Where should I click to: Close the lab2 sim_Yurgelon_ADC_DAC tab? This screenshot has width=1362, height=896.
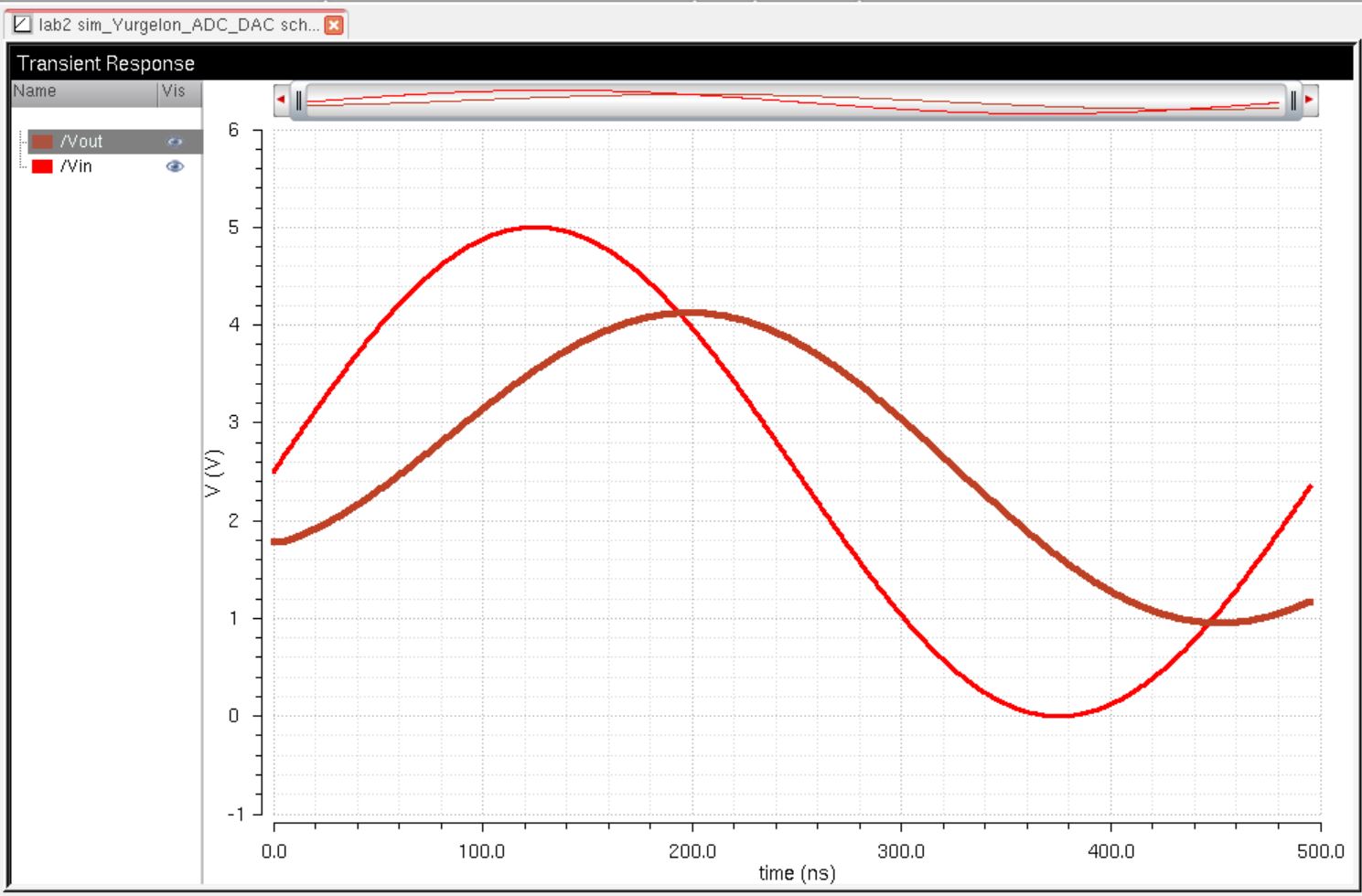(334, 26)
